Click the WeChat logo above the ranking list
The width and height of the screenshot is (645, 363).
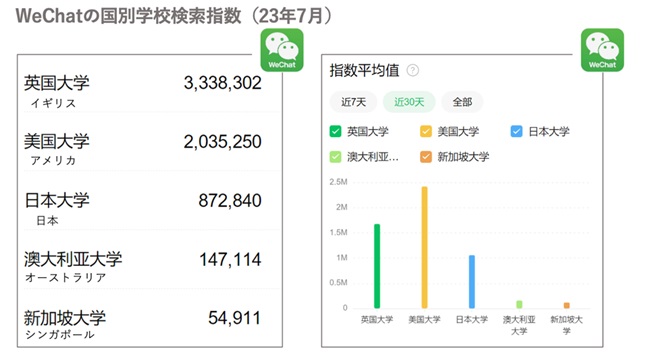click(282, 50)
